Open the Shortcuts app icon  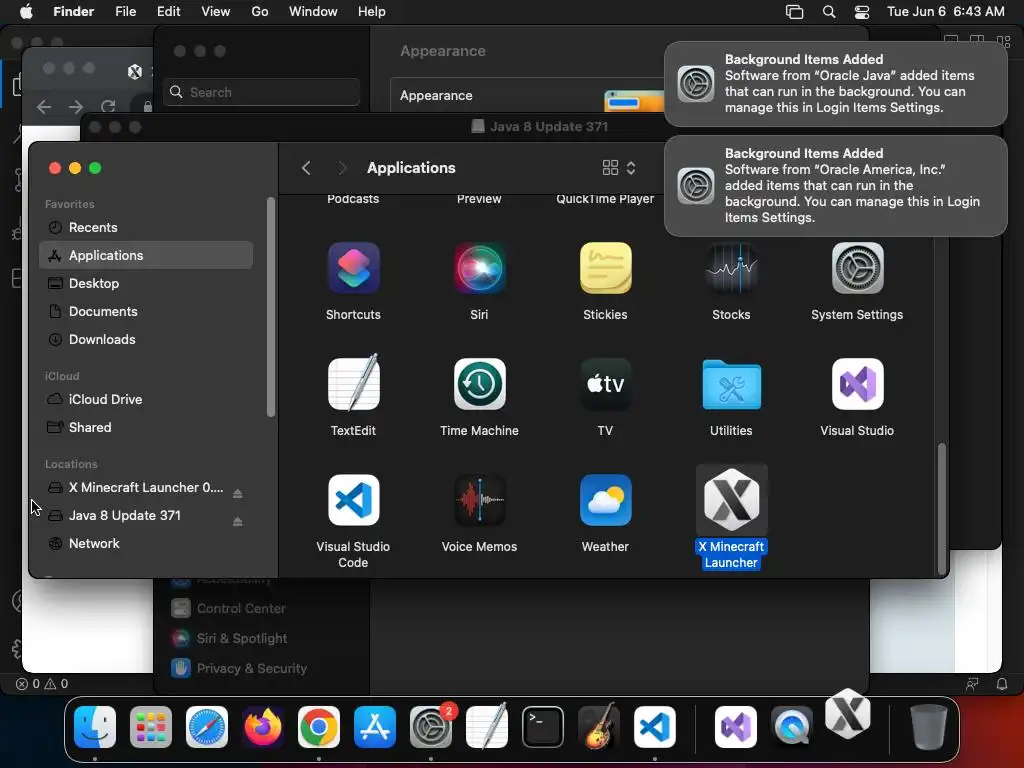coord(353,268)
